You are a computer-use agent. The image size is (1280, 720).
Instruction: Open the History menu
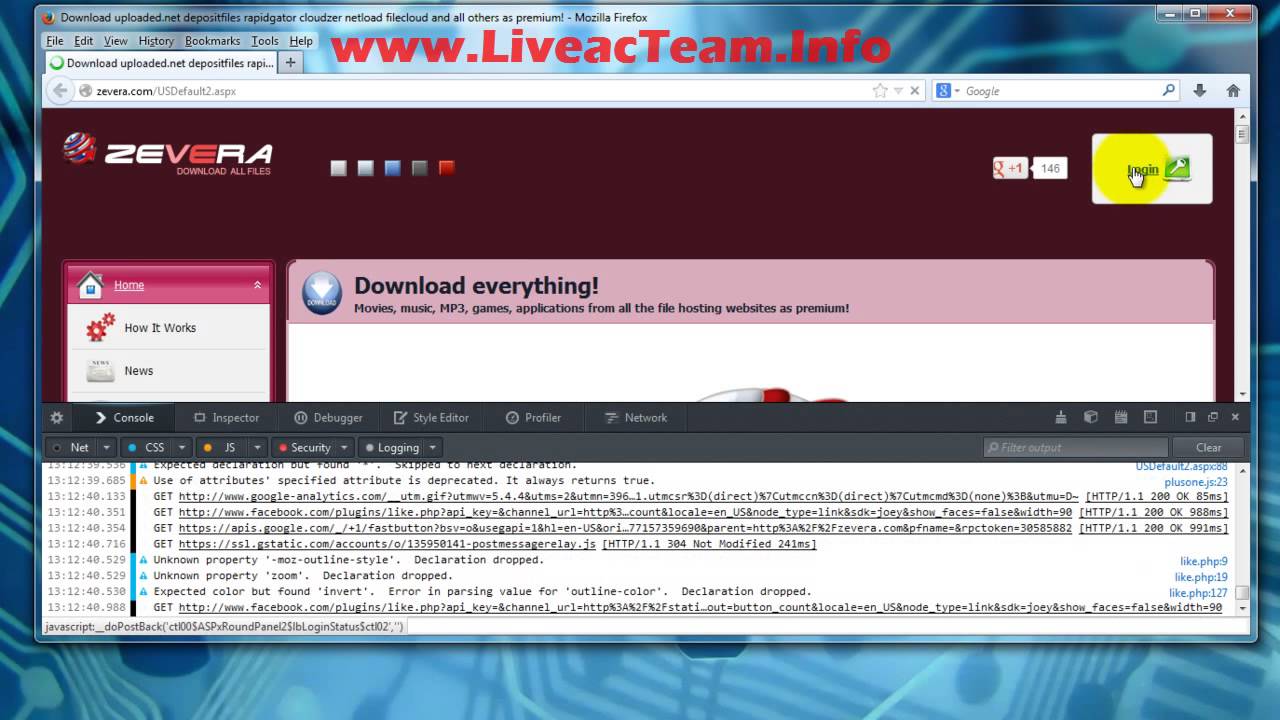coord(156,41)
